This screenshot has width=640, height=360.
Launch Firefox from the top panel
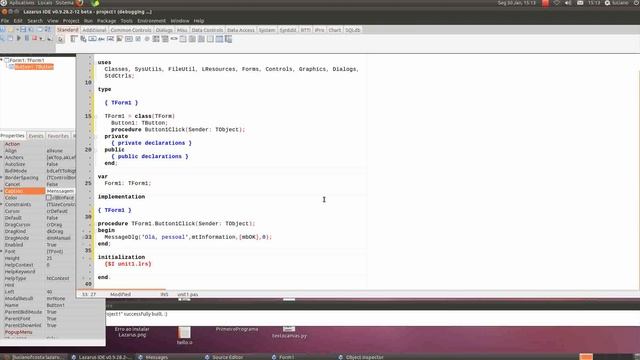[x=79, y=3]
